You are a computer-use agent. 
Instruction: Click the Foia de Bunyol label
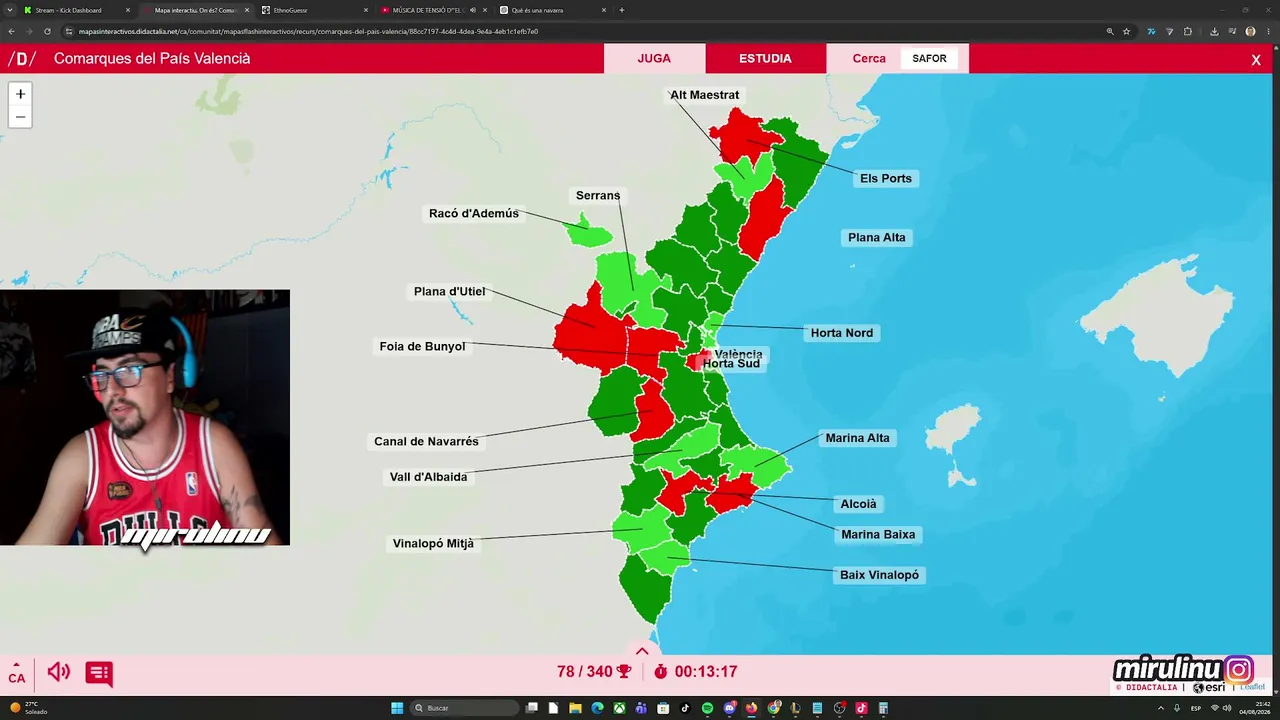click(422, 346)
